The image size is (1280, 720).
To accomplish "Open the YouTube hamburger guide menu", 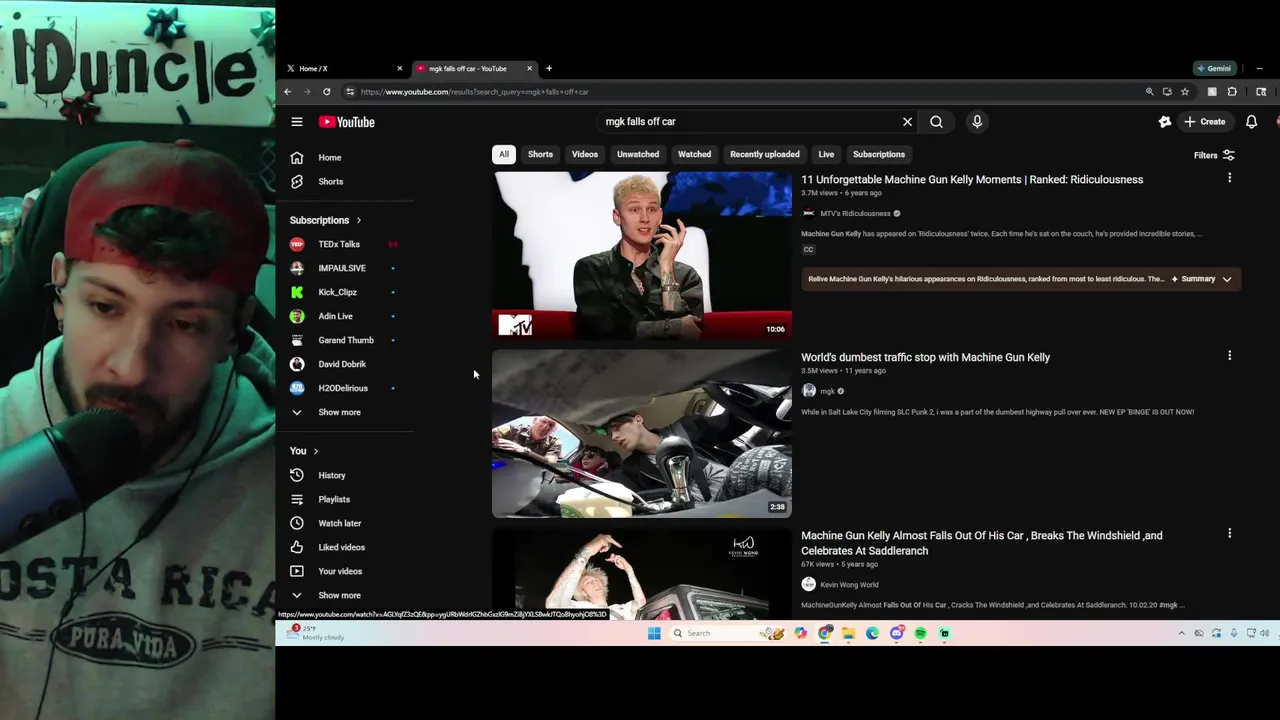I will point(297,122).
